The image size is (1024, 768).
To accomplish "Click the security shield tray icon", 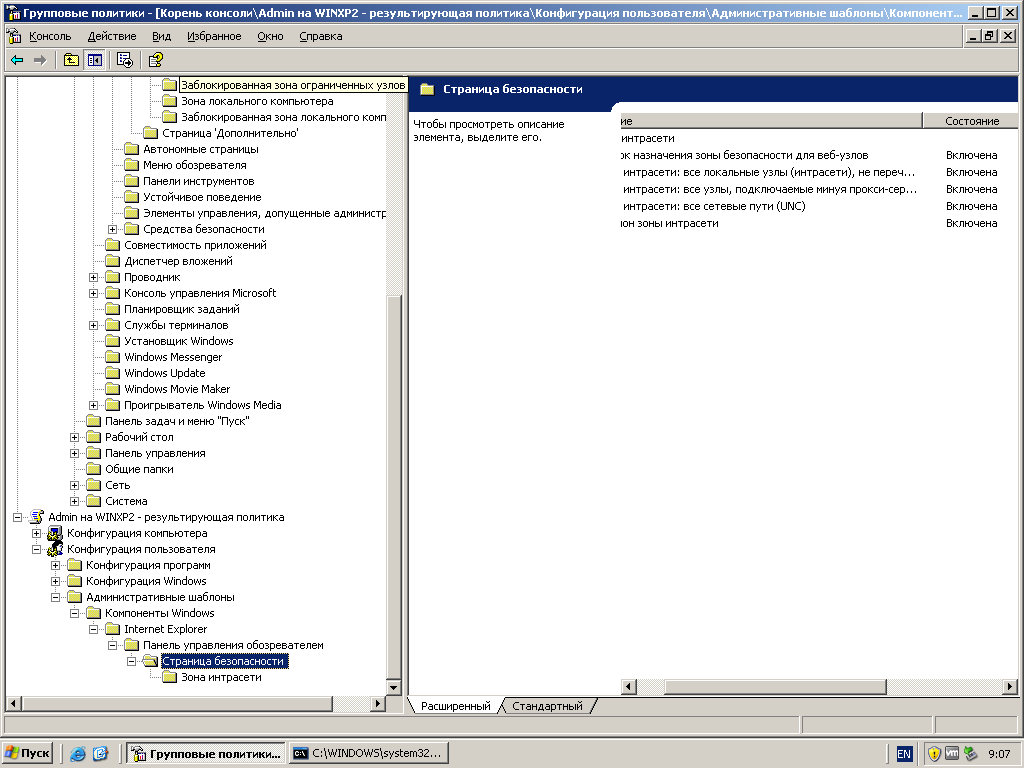I will pyautogui.click(x=934, y=754).
